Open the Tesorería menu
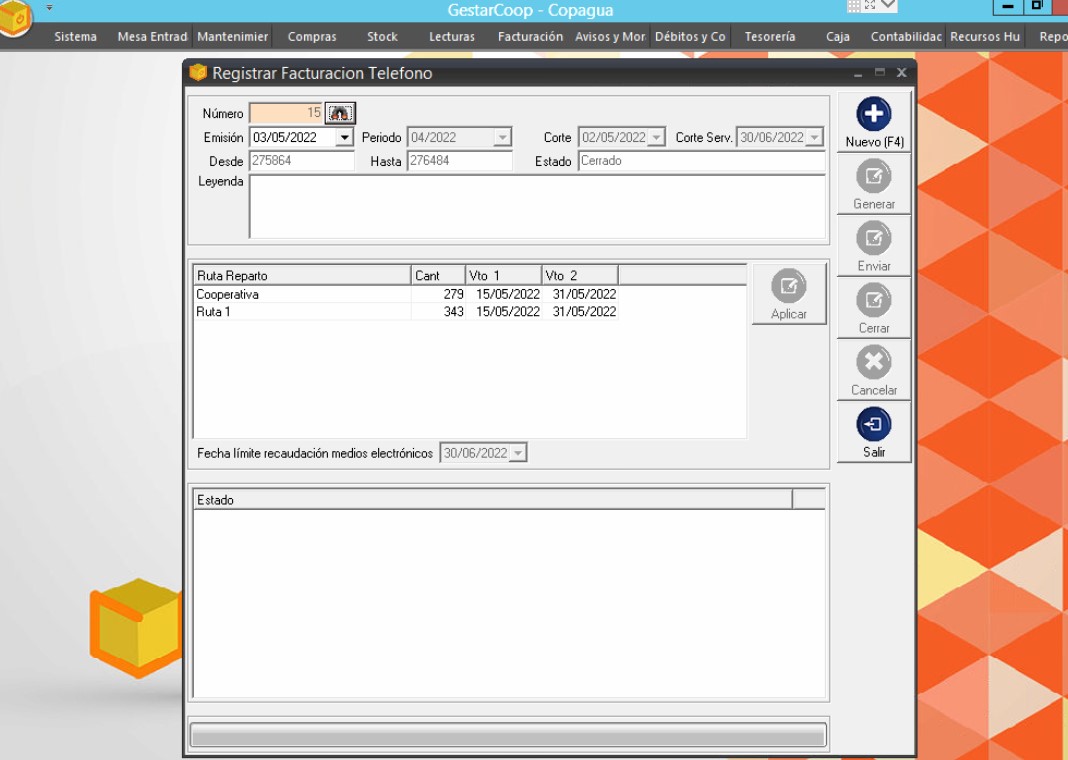 [x=770, y=37]
